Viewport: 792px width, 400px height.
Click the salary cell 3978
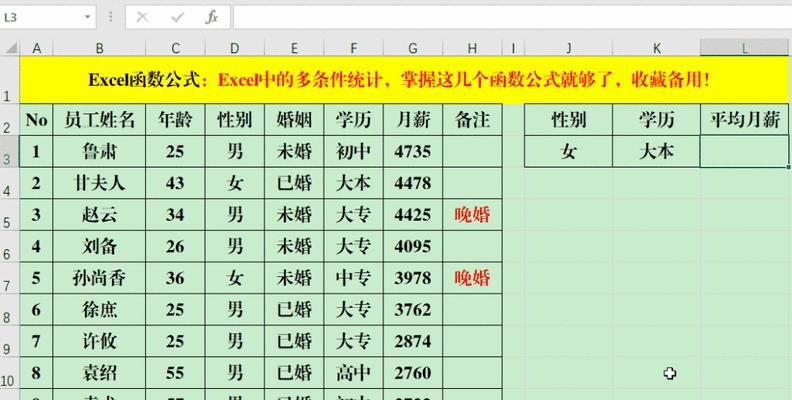click(x=413, y=278)
